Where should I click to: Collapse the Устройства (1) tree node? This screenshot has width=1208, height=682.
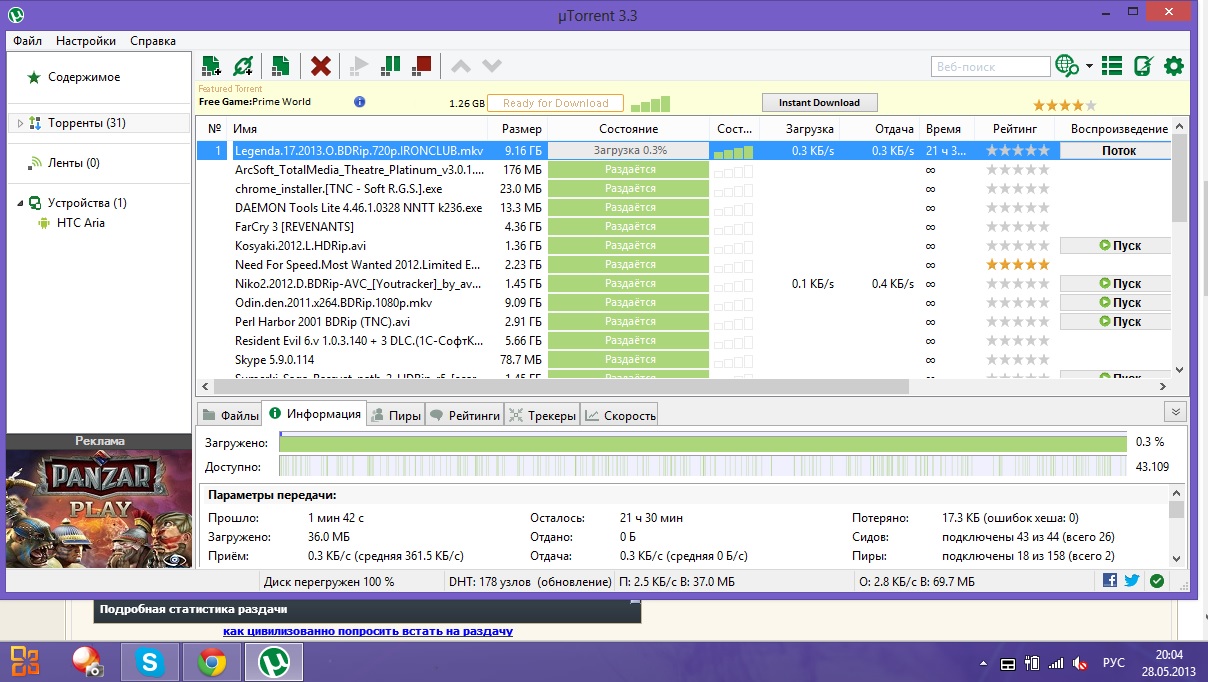point(21,203)
